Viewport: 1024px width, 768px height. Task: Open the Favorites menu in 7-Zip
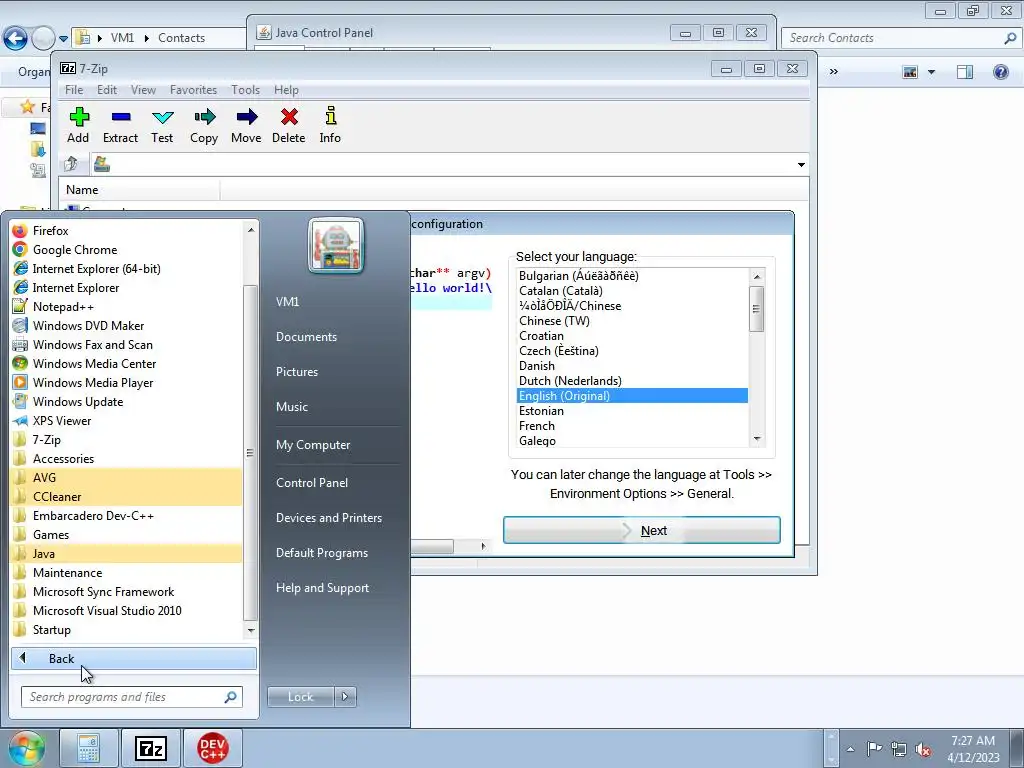193,90
